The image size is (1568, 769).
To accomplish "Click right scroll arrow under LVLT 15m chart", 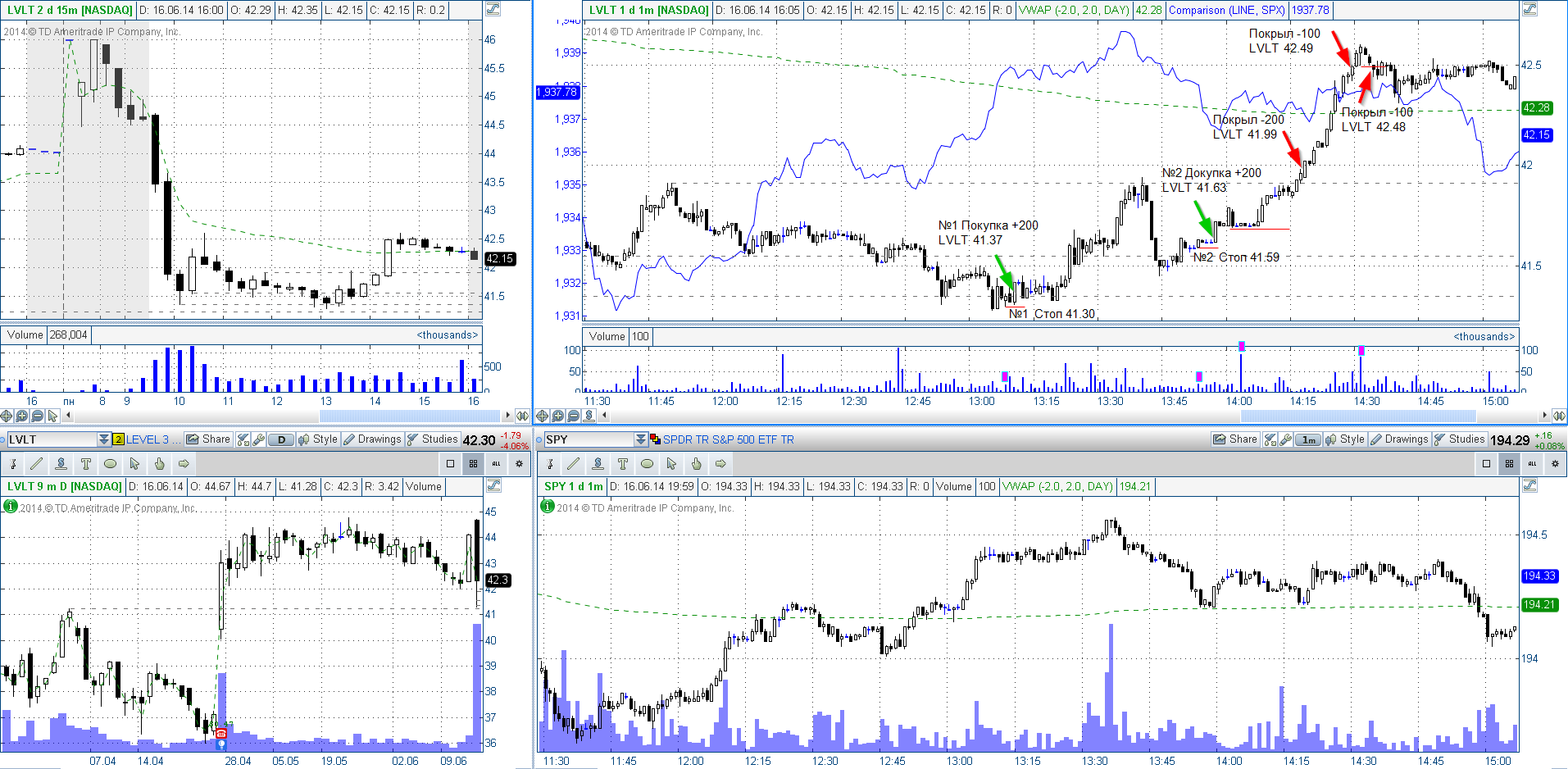I will click(508, 416).
